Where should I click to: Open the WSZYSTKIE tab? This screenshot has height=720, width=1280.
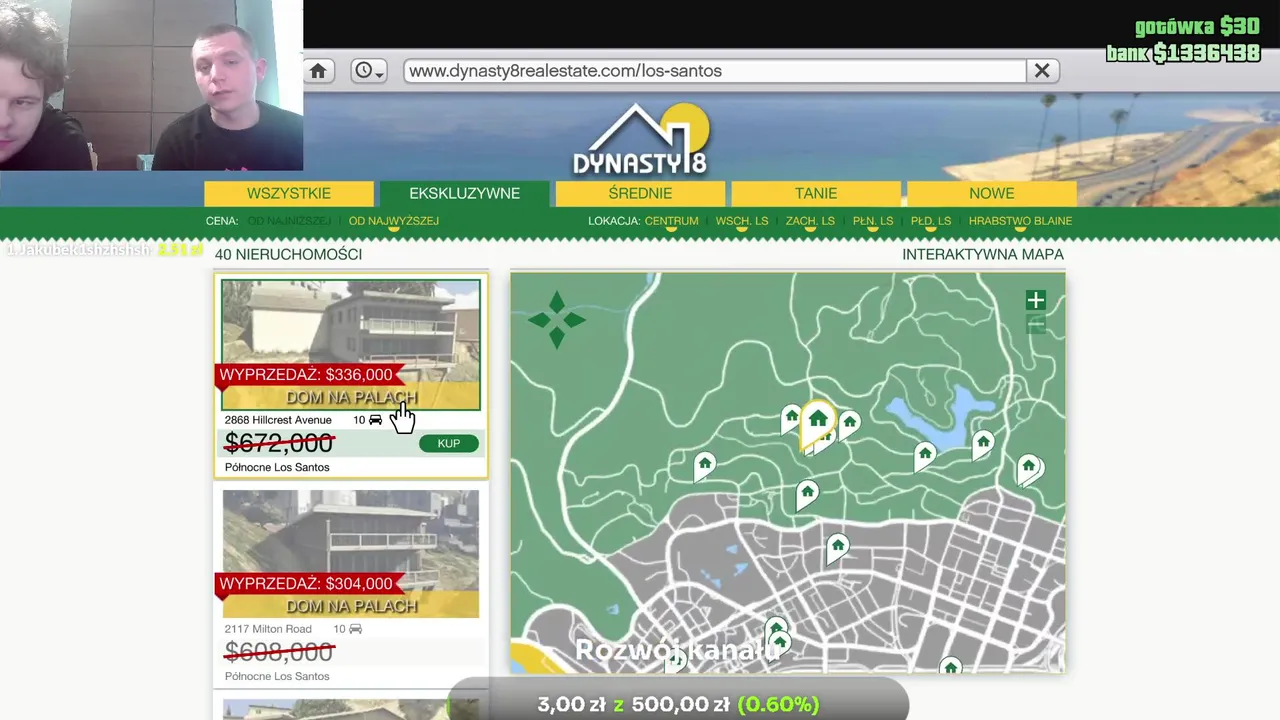point(289,193)
